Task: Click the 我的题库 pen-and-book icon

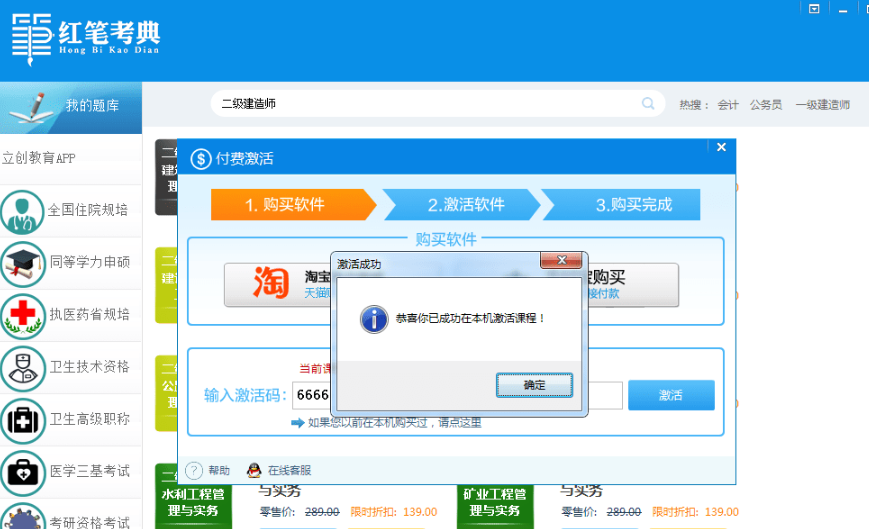Action: (x=32, y=109)
